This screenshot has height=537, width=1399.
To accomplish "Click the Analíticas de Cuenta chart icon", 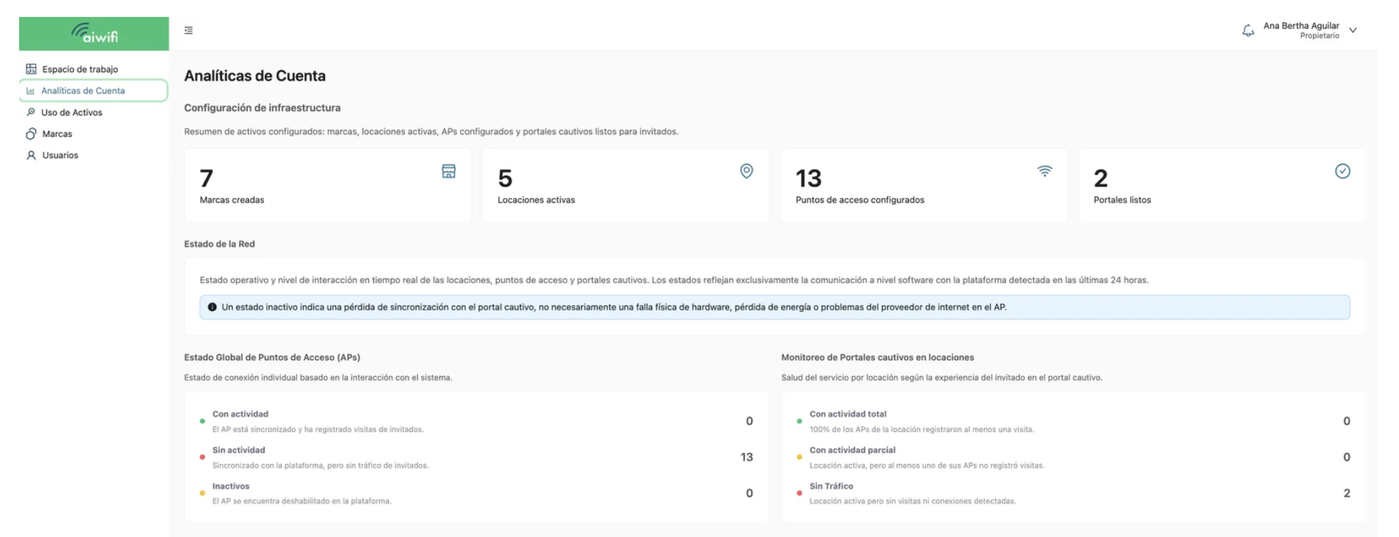I will [x=31, y=91].
